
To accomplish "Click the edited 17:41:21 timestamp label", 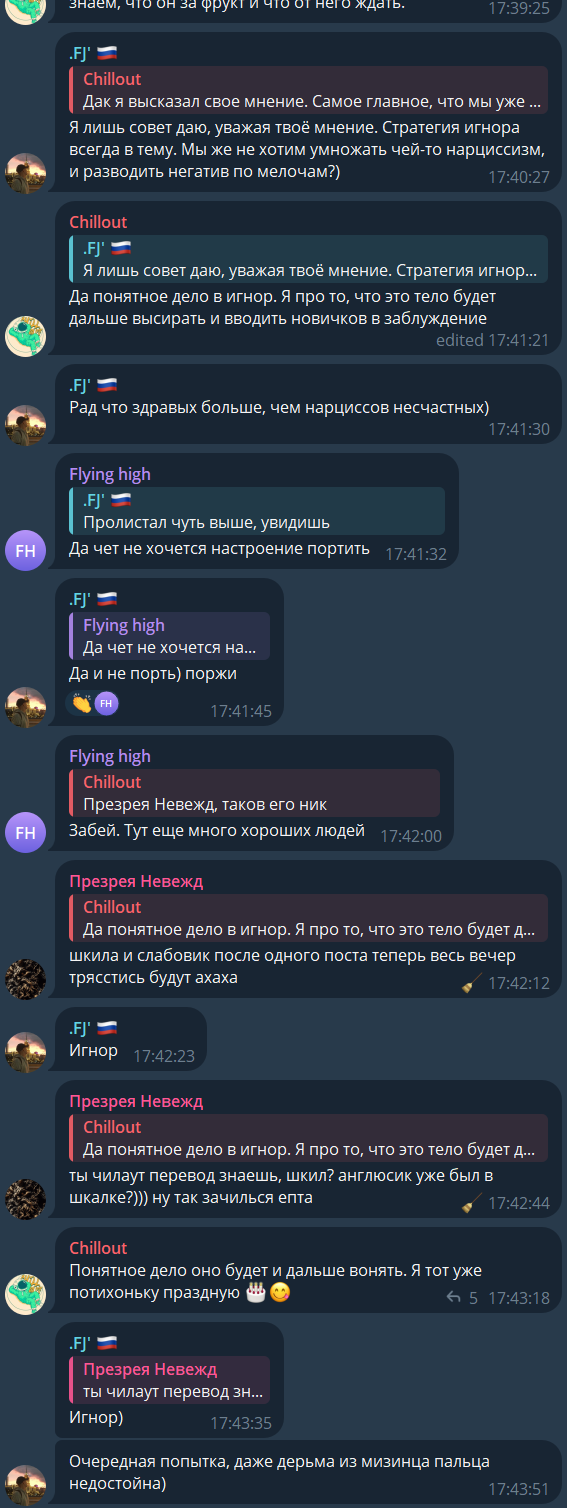I will [x=492, y=340].
